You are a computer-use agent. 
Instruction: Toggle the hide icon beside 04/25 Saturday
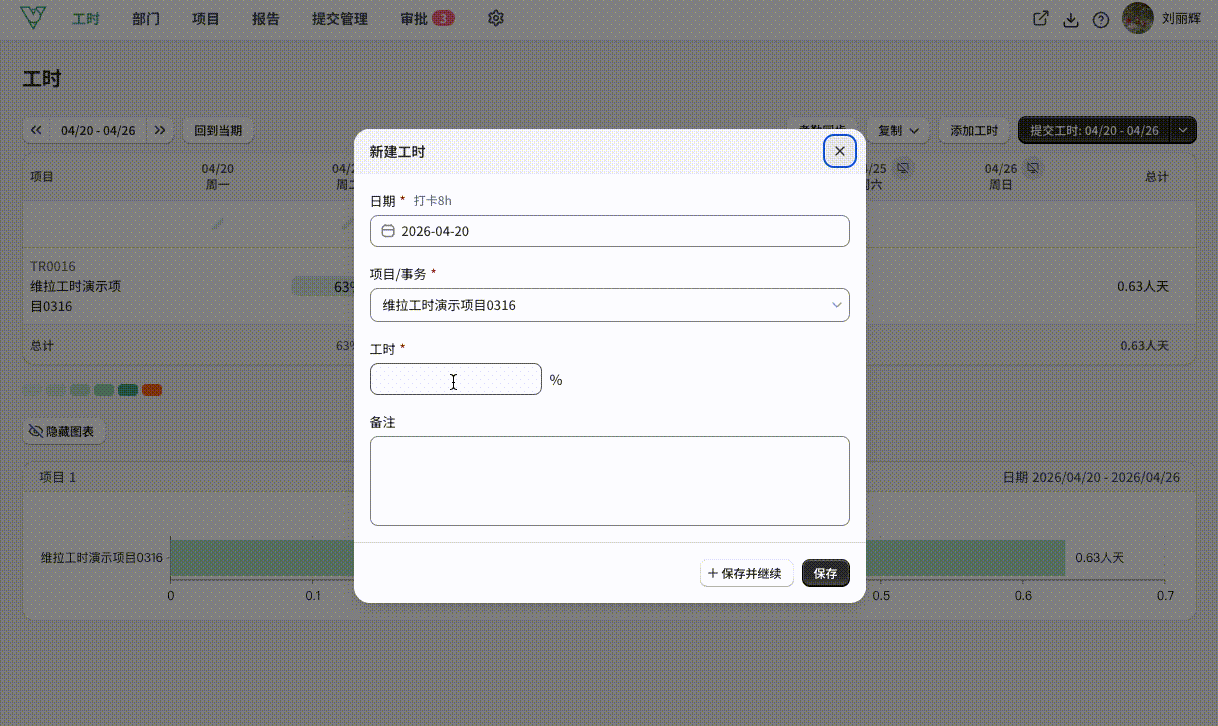[x=903, y=167]
